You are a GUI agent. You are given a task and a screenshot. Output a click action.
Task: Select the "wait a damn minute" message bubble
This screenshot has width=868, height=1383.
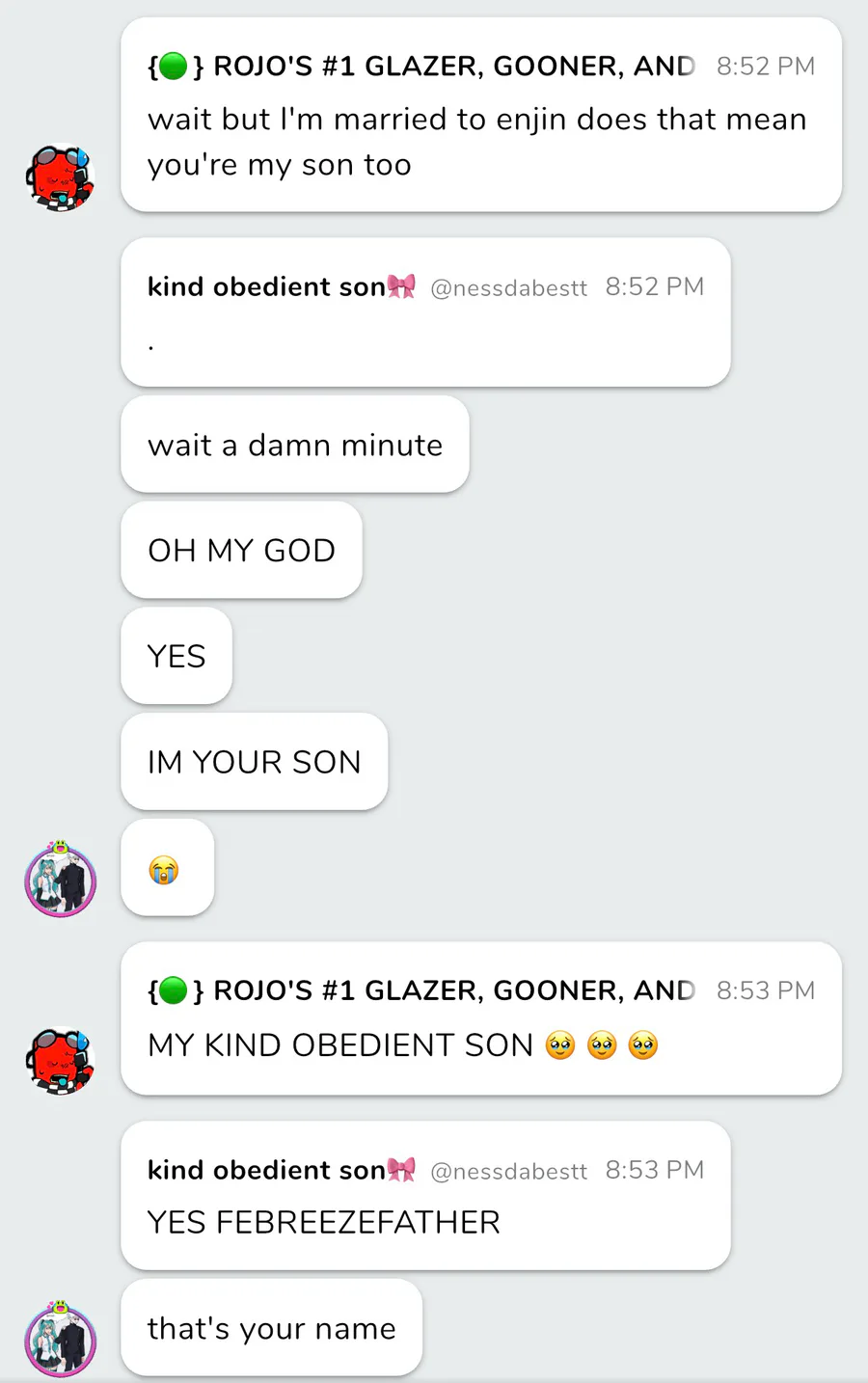(x=295, y=445)
